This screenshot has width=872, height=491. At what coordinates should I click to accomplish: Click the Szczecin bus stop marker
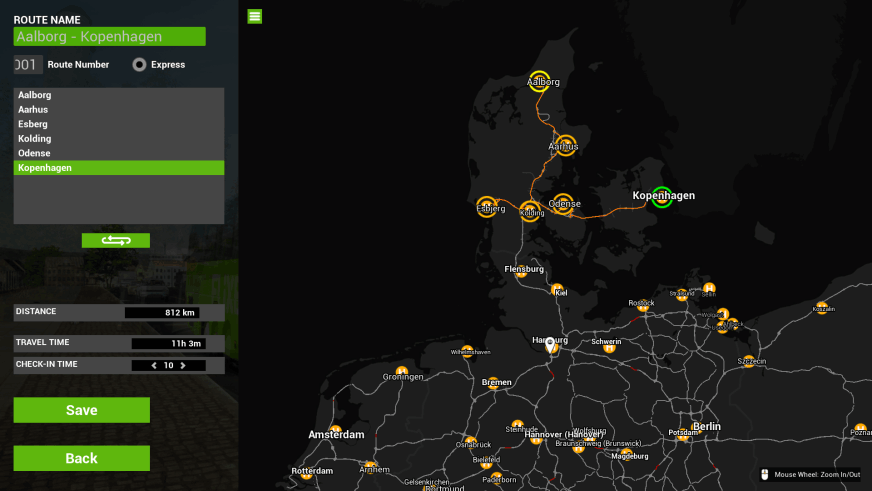pyautogui.click(x=749, y=361)
